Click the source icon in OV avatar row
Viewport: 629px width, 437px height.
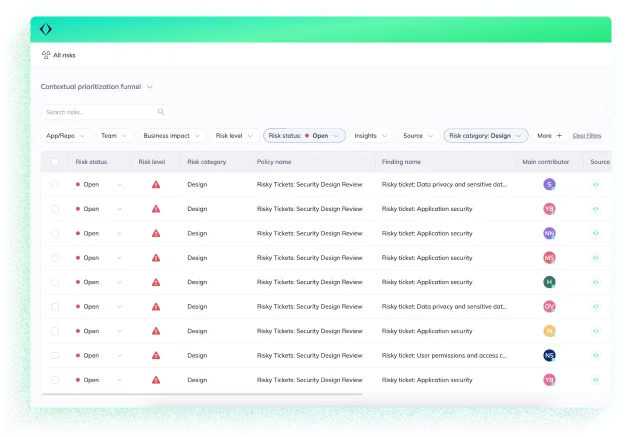pyautogui.click(x=596, y=307)
